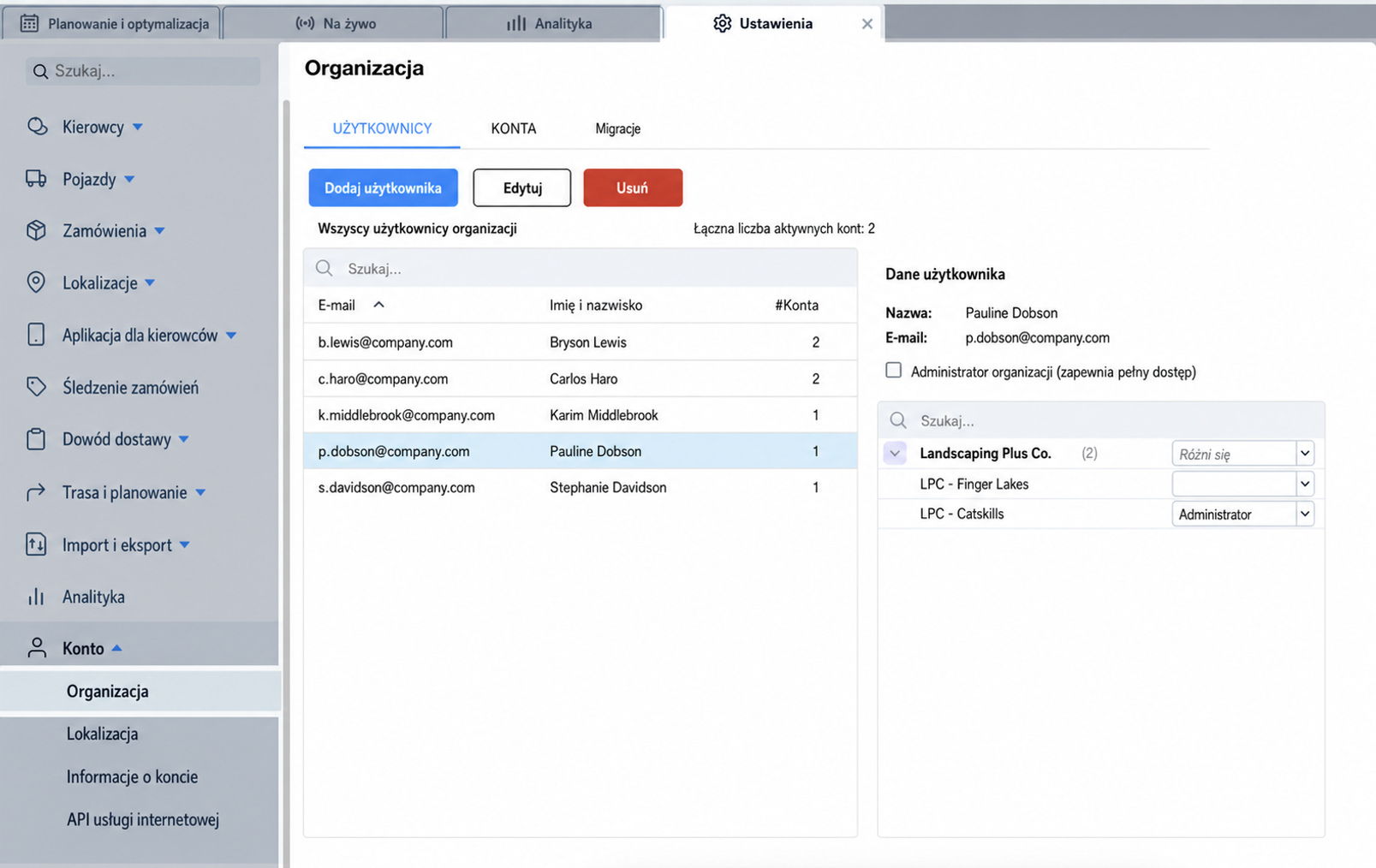The width and height of the screenshot is (1376, 868).
Task: Collapse the Konto menu arrow
Action: point(117,649)
